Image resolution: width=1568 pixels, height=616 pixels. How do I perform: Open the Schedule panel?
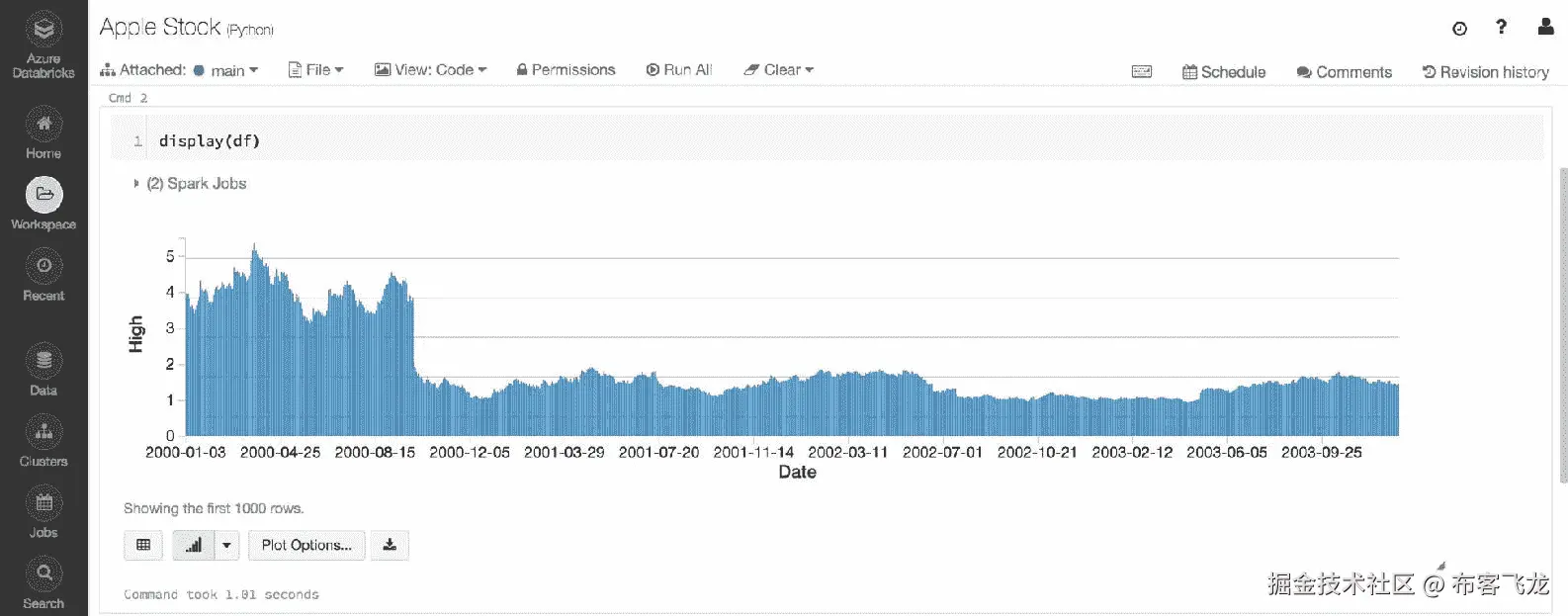click(1224, 72)
